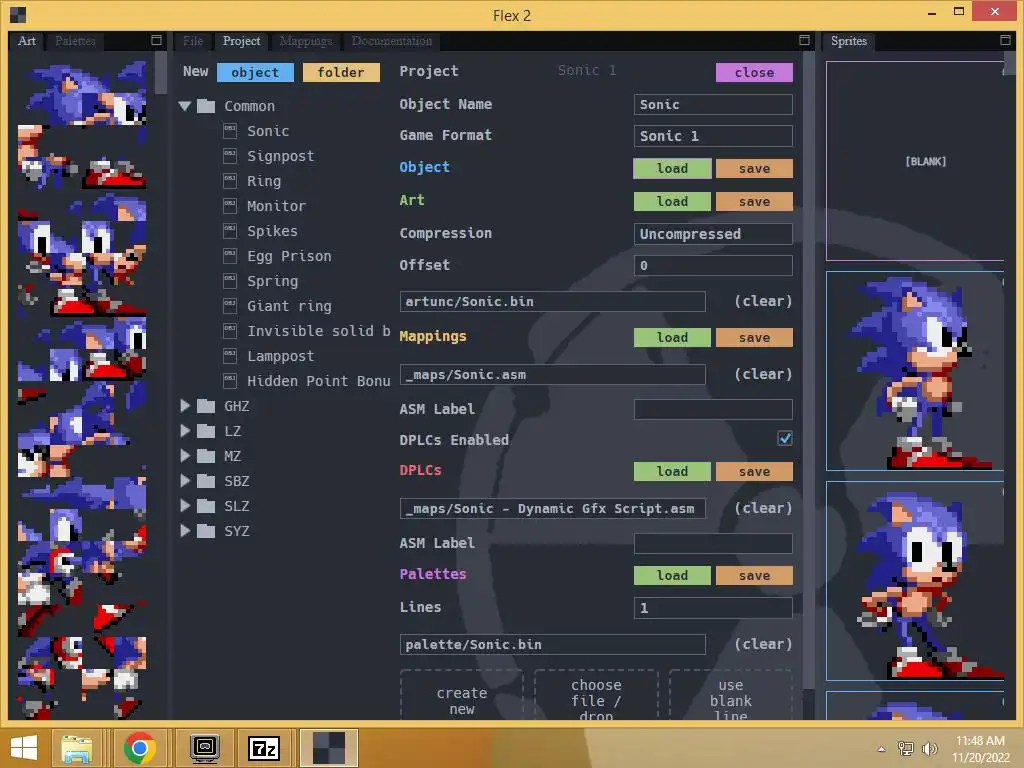Click the LZ folder icon
This screenshot has height=768, width=1024.
point(206,431)
